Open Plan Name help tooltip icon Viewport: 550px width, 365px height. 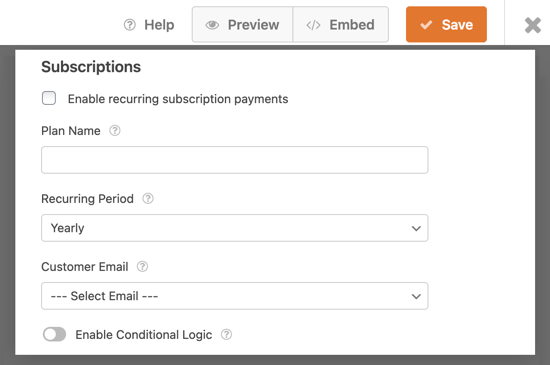click(x=115, y=130)
